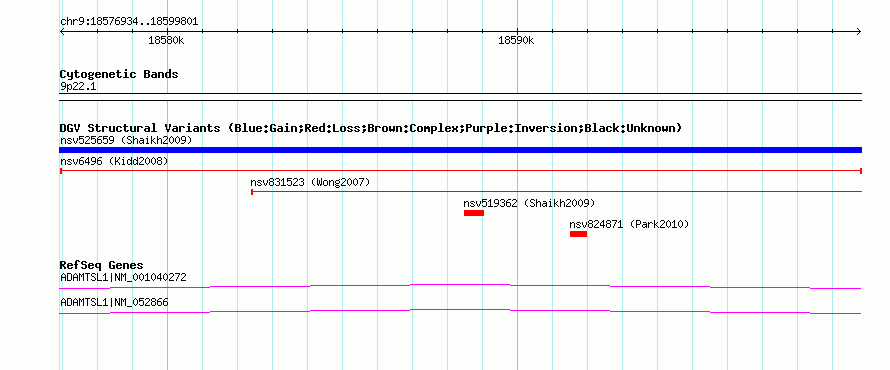Open the nsv831523 (Wong2007) variant label
This screenshot has width=890, height=370.
point(310,182)
